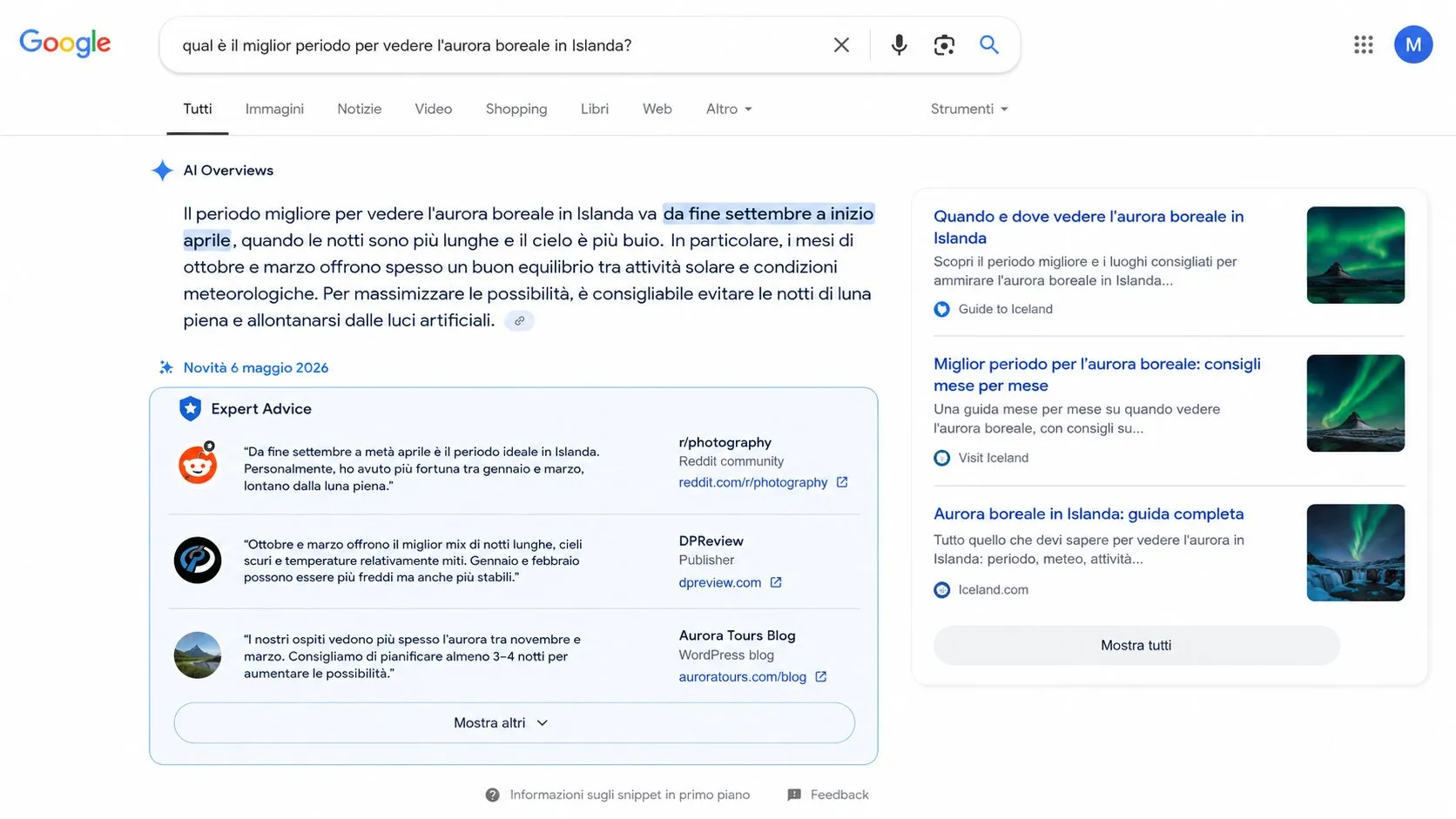Click the Expert Advice shield icon
This screenshot has width=1456, height=819.
pyautogui.click(x=190, y=409)
